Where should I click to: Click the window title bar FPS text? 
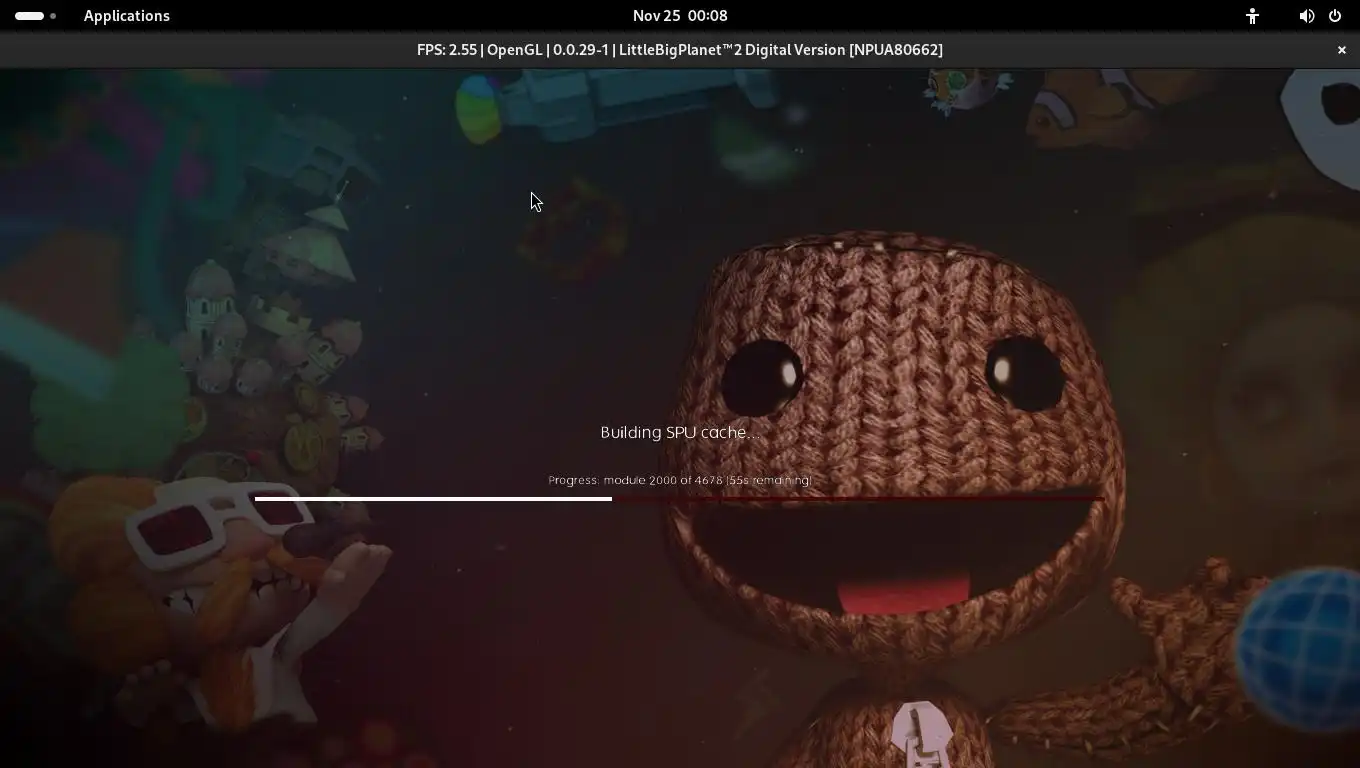pyautogui.click(x=680, y=50)
